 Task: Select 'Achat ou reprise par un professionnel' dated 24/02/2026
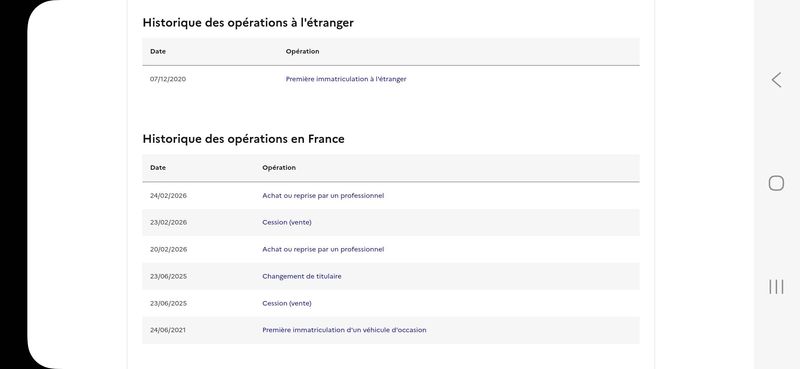click(x=323, y=195)
